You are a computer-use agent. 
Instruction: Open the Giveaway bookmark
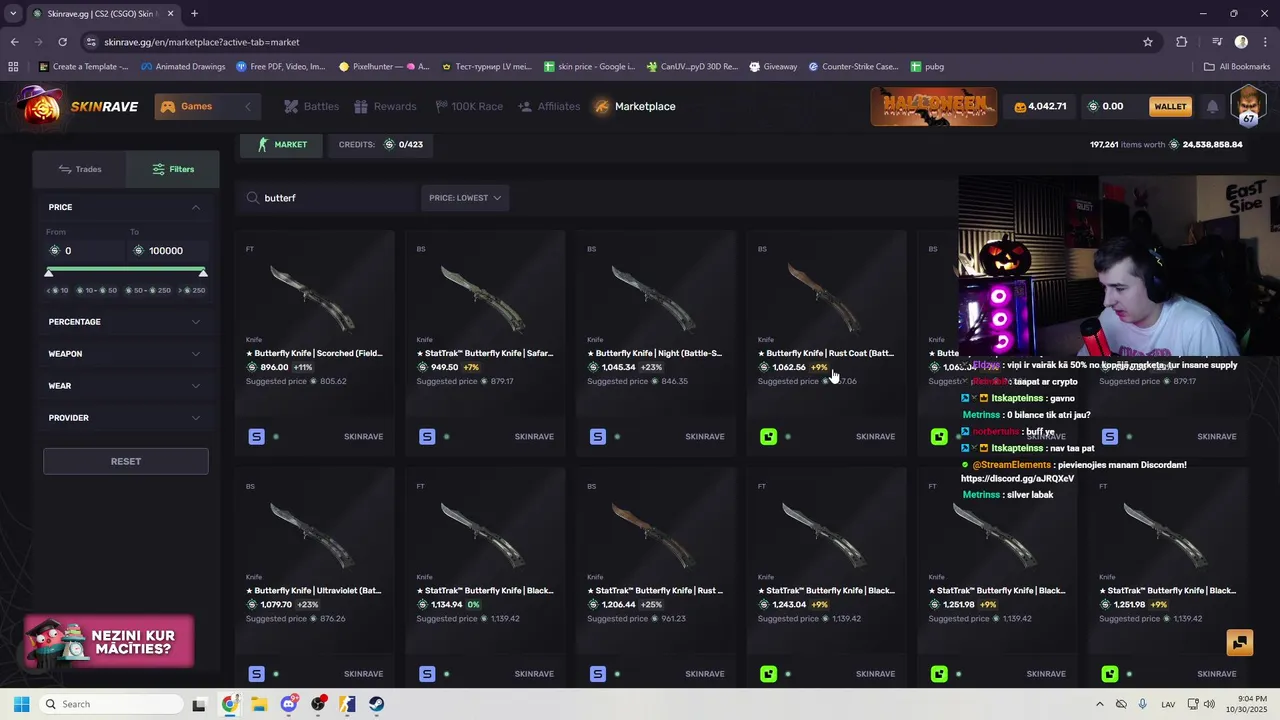pos(772,67)
